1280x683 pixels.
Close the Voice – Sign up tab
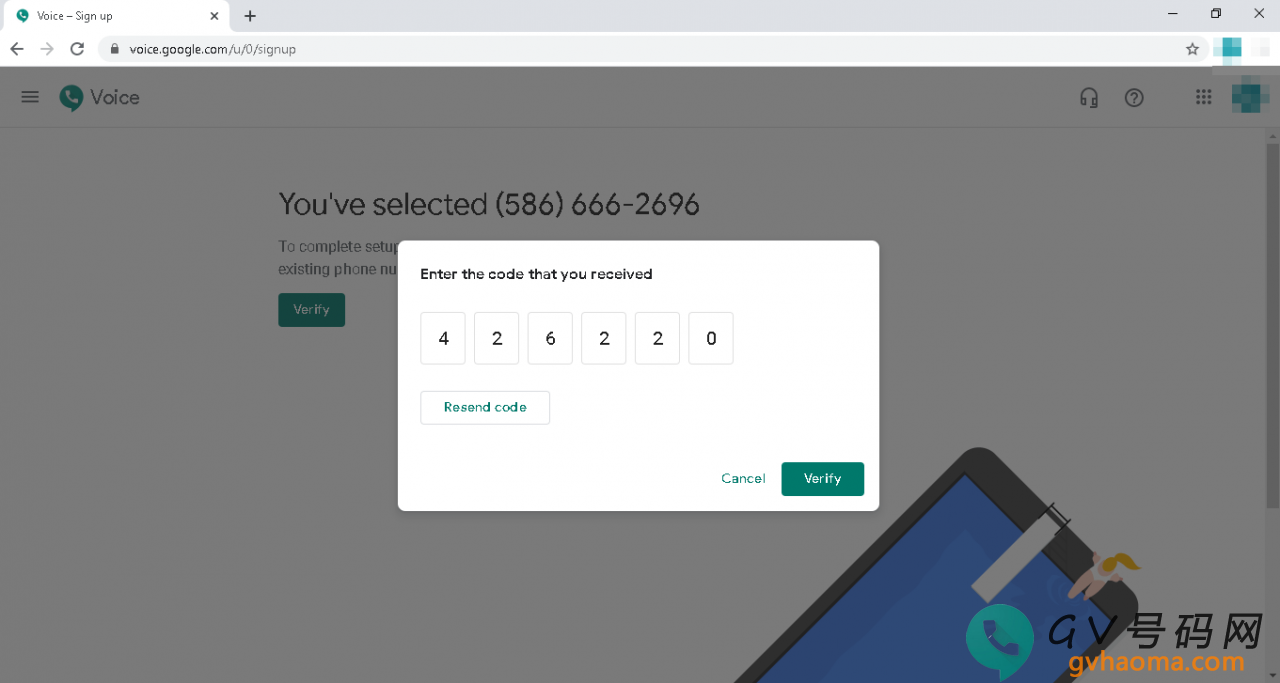pyautogui.click(x=214, y=16)
